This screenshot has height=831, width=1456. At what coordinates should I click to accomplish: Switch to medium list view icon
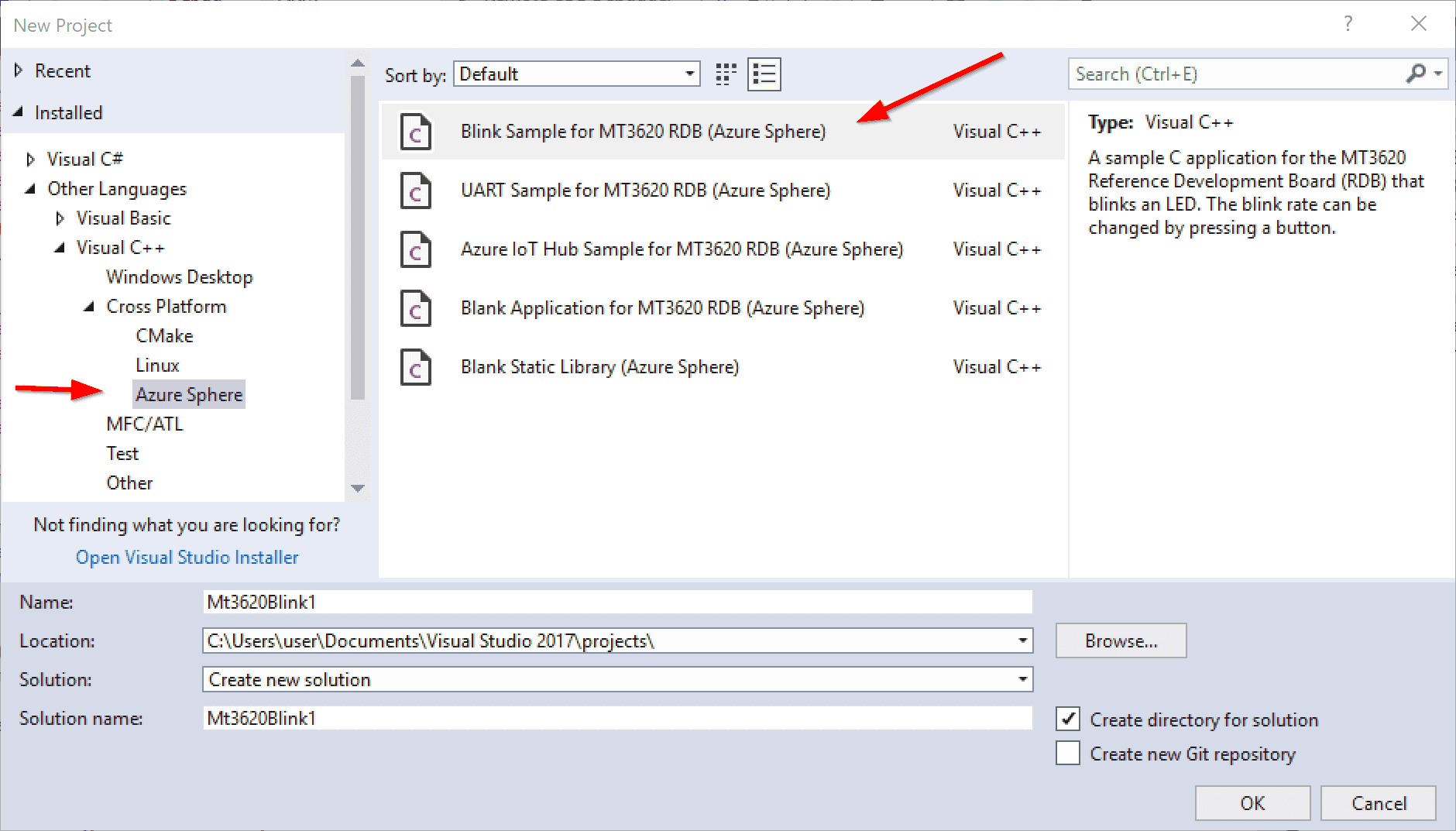(764, 74)
